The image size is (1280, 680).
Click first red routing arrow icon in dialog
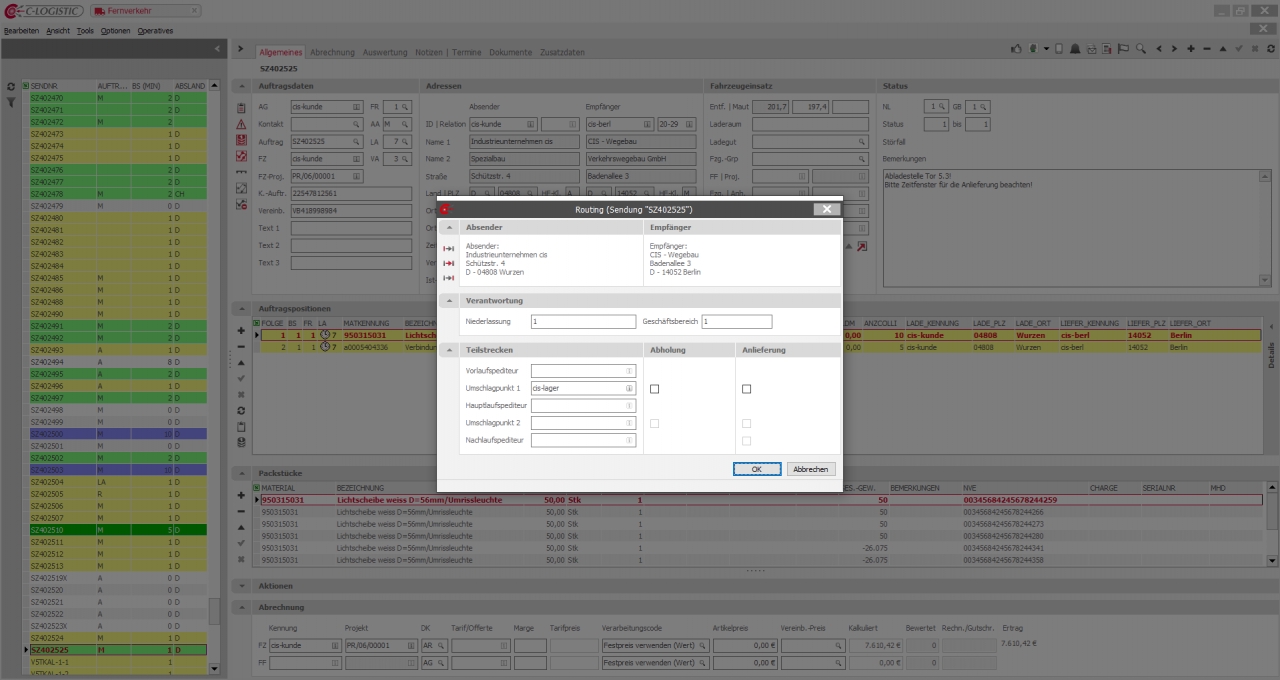tap(449, 248)
